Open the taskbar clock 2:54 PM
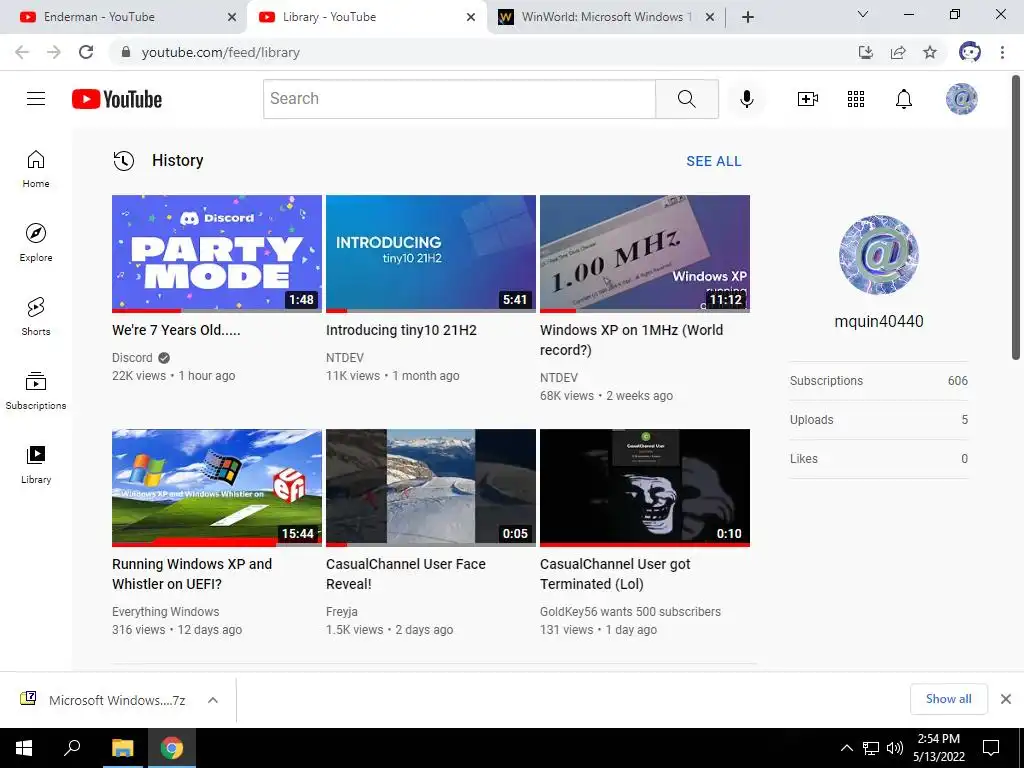This screenshot has height=768, width=1024. pos(938,748)
